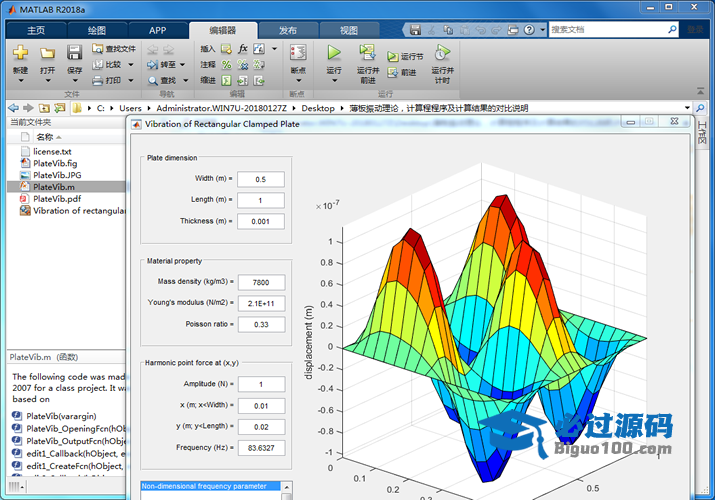
Task: Click the fx insert function icon
Action: click(242, 48)
